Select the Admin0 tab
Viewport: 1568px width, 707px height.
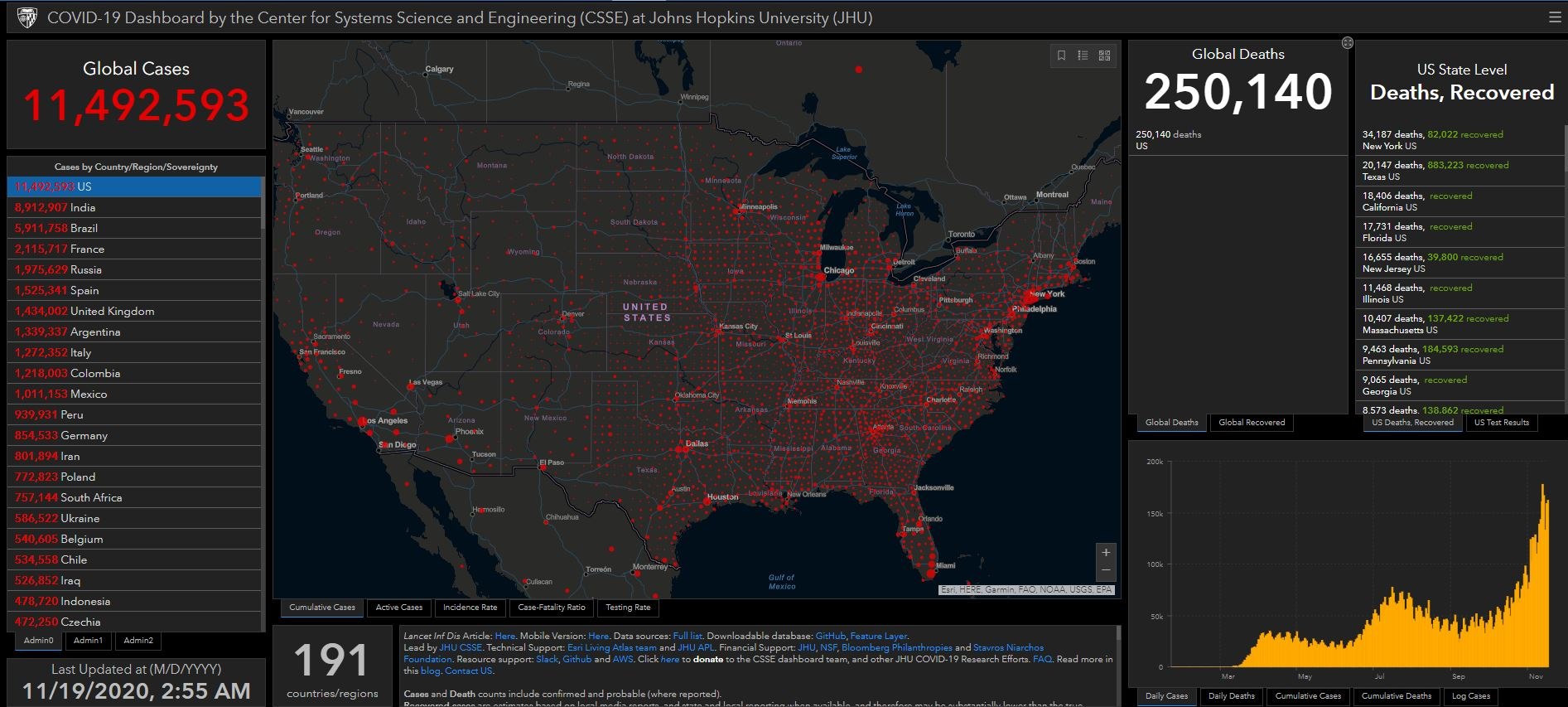(38, 641)
